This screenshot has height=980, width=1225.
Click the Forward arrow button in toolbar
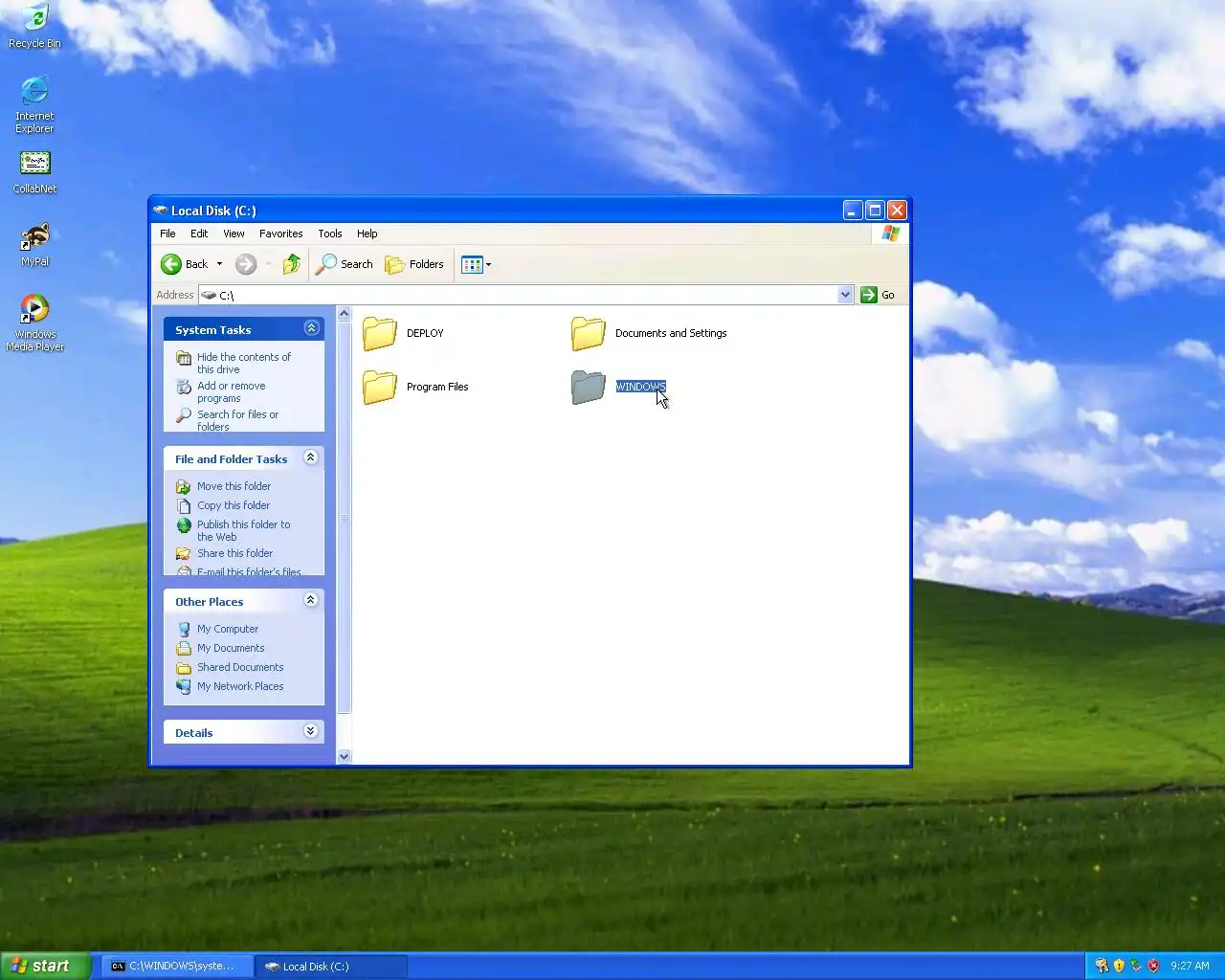click(x=246, y=264)
